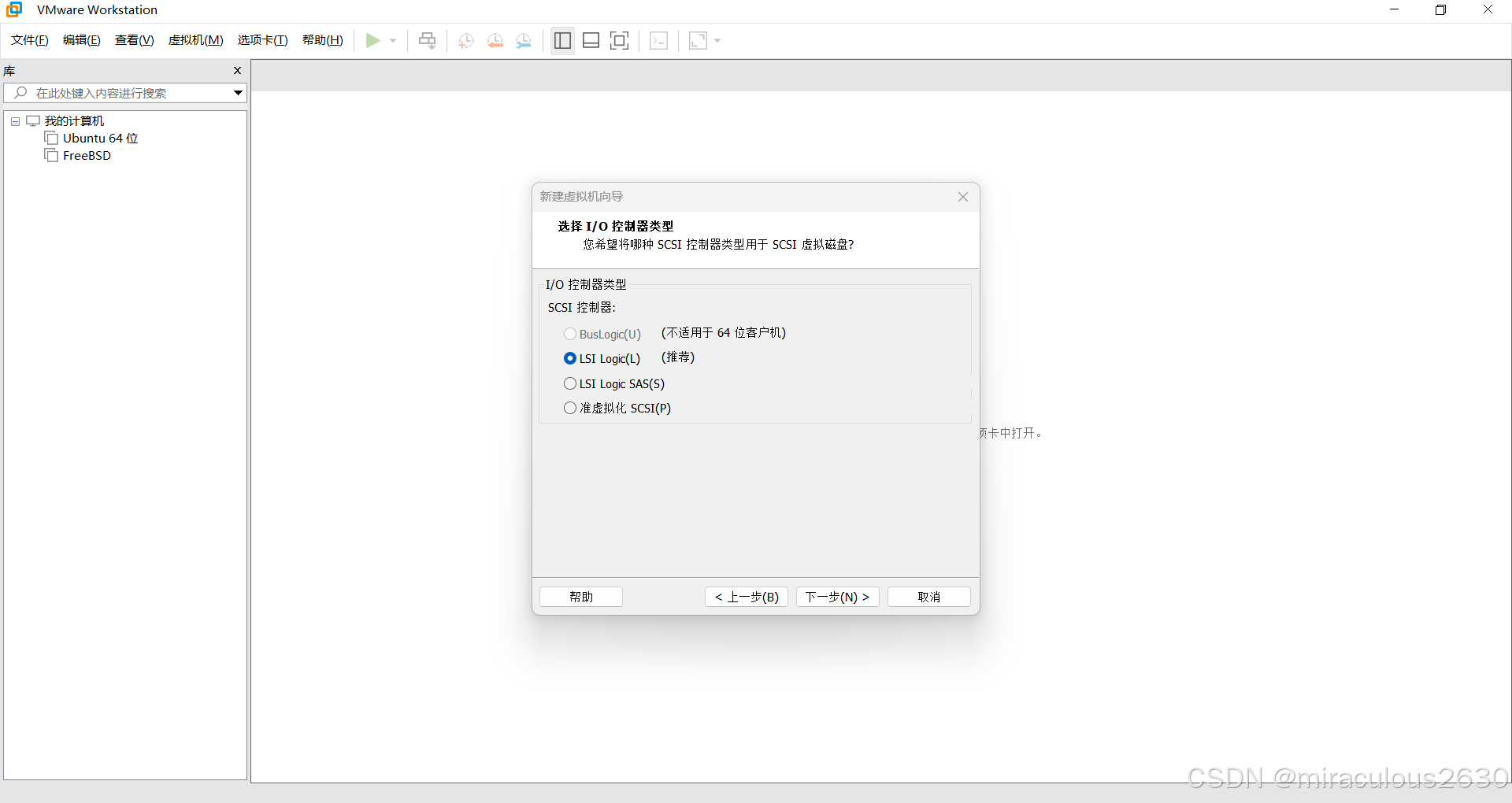
Task: Click the Ubuntu 64 位 VM icon
Action: point(51,138)
